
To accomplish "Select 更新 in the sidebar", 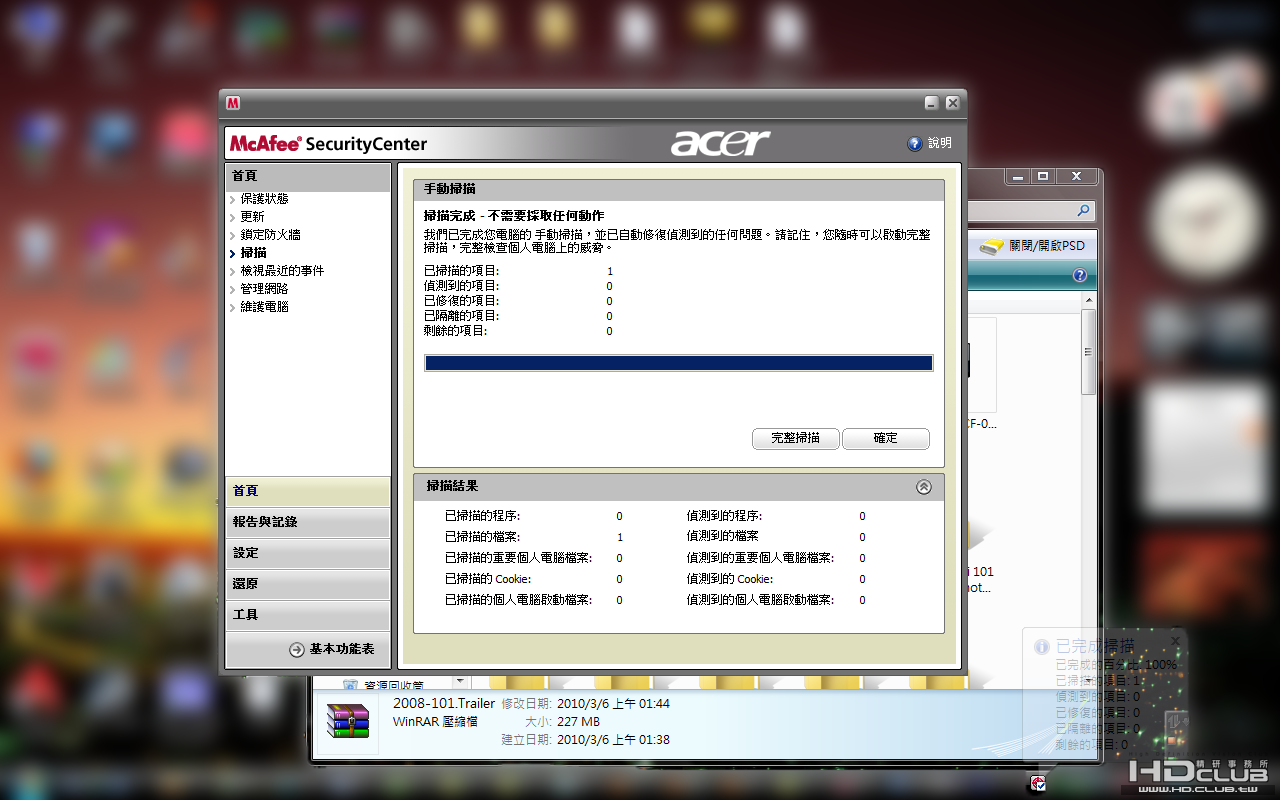I will [252, 217].
